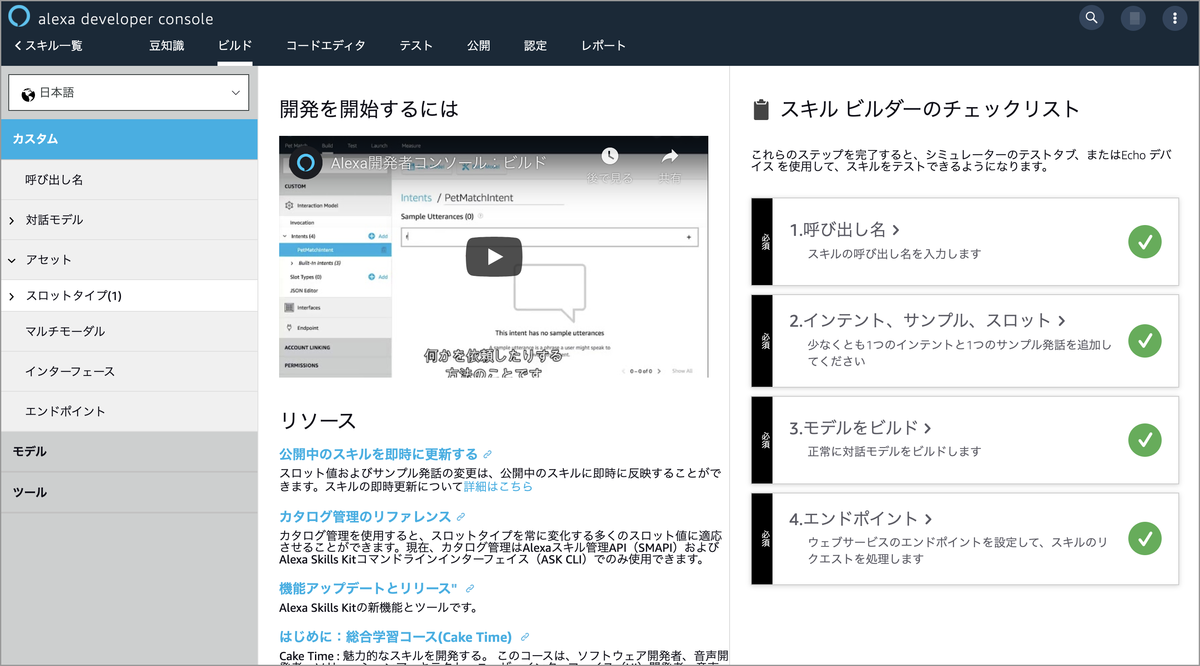Open the カタログ管理のリファレンス link
This screenshot has height=666, width=1200.
365,517
